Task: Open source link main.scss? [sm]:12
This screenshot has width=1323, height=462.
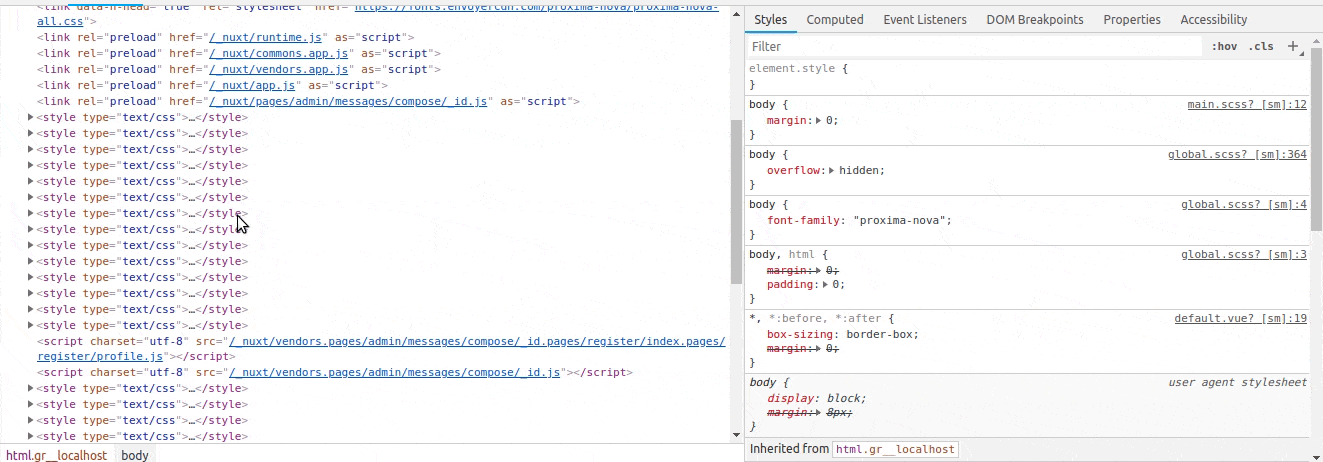Action: pos(1247,104)
